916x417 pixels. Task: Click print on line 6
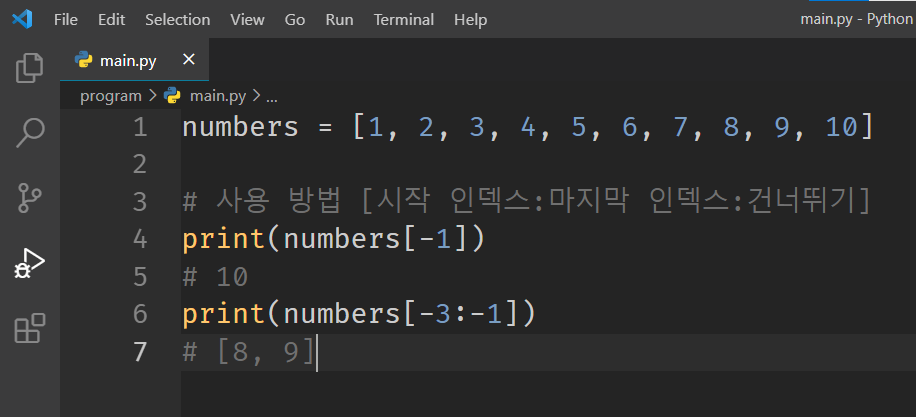pyautogui.click(x=224, y=315)
